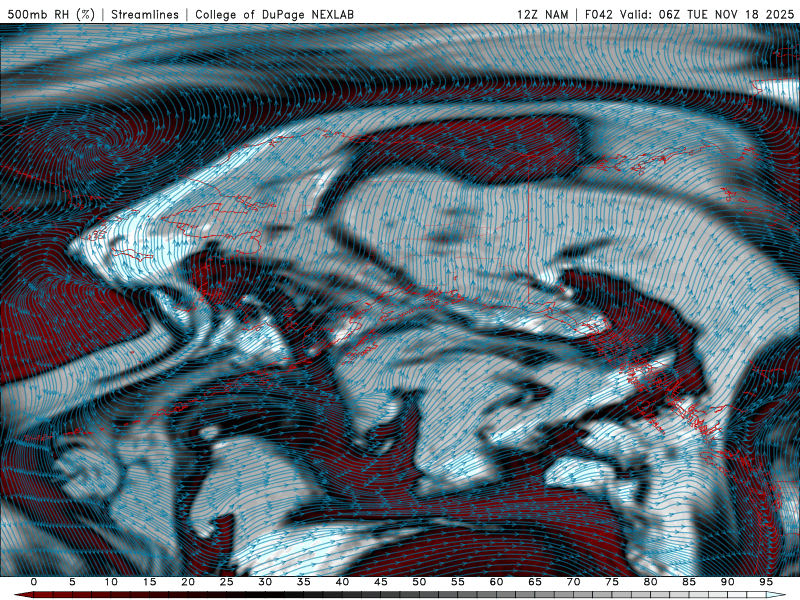Click the colorbar label "50"
The image size is (800, 600).
pyautogui.click(x=419, y=582)
